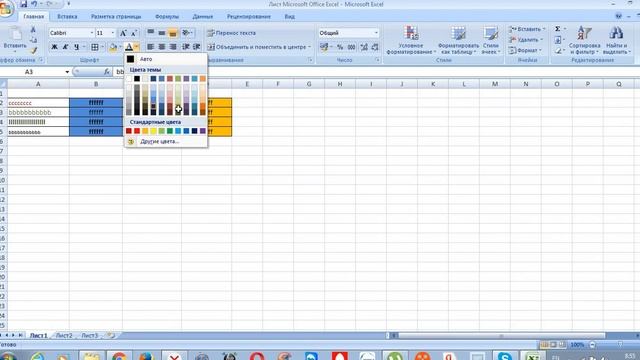This screenshot has width=640, height=360.
Task: Expand the borders dropdown arrow
Action: (x=102, y=47)
